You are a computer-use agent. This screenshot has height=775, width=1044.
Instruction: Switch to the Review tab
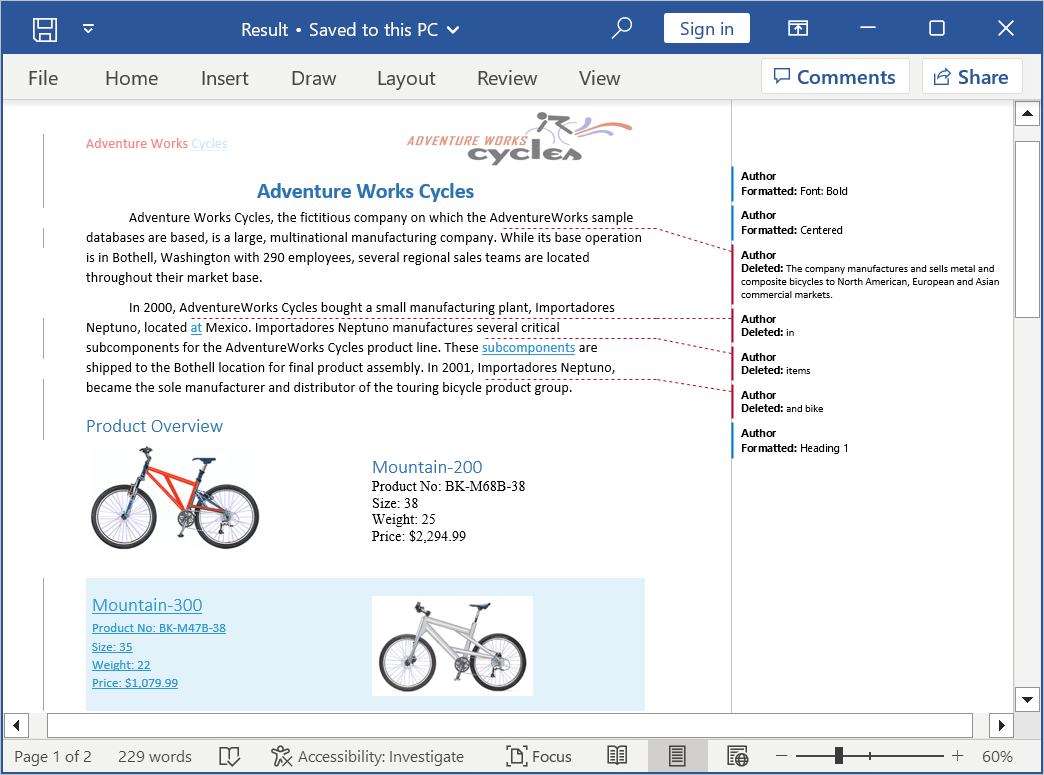pos(507,78)
